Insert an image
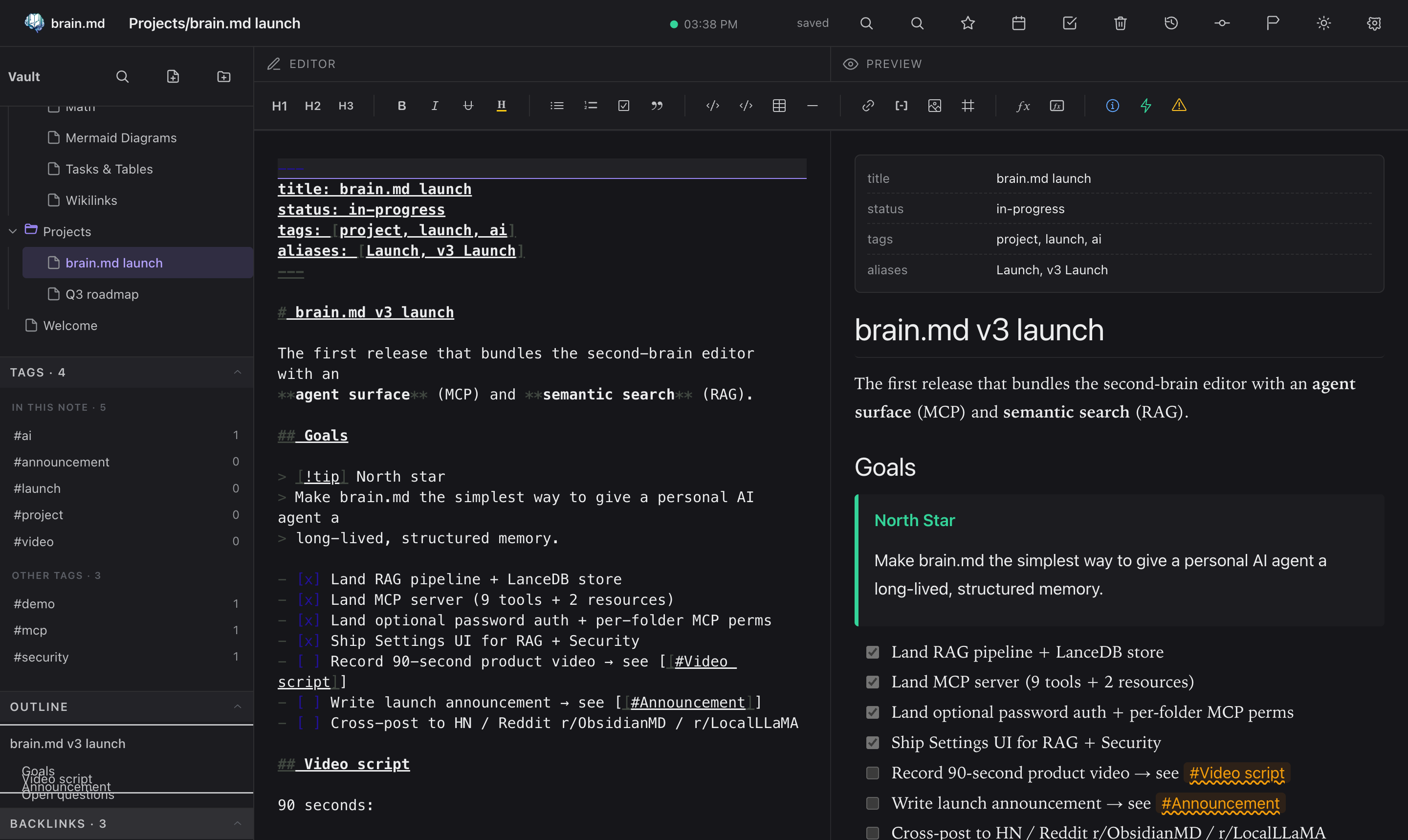 (x=934, y=106)
